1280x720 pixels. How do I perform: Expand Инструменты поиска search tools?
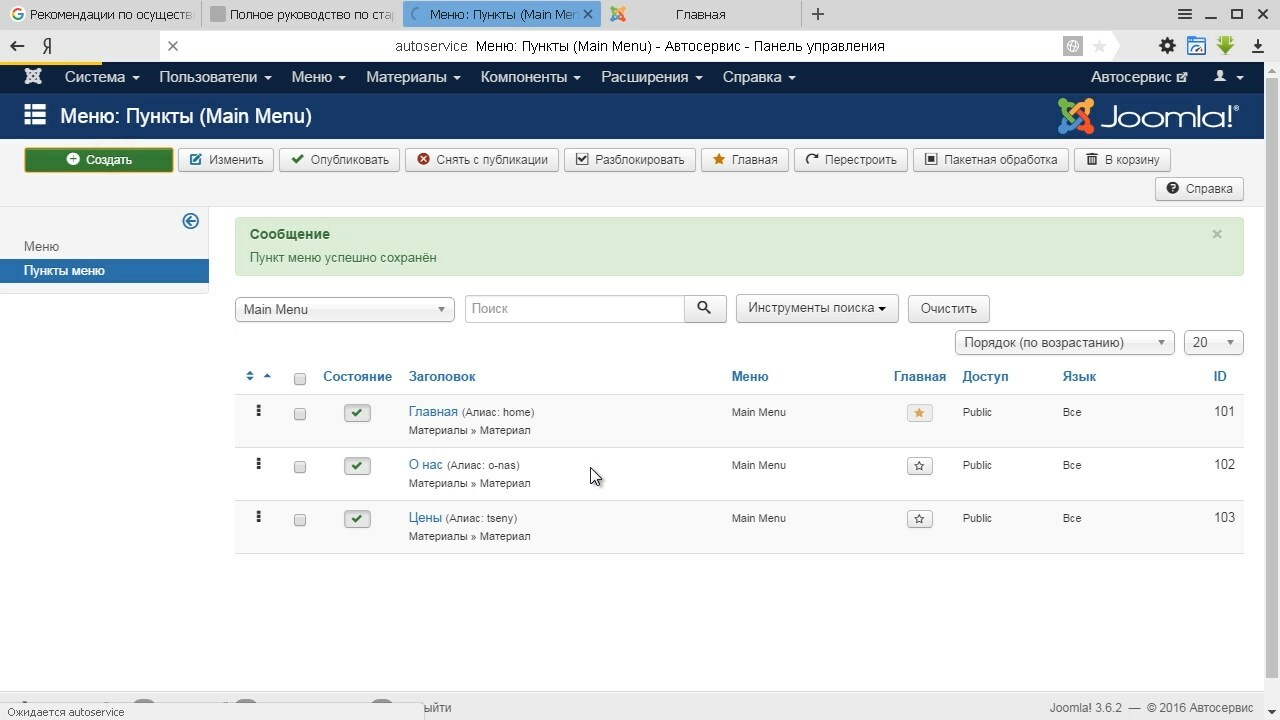tap(817, 308)
